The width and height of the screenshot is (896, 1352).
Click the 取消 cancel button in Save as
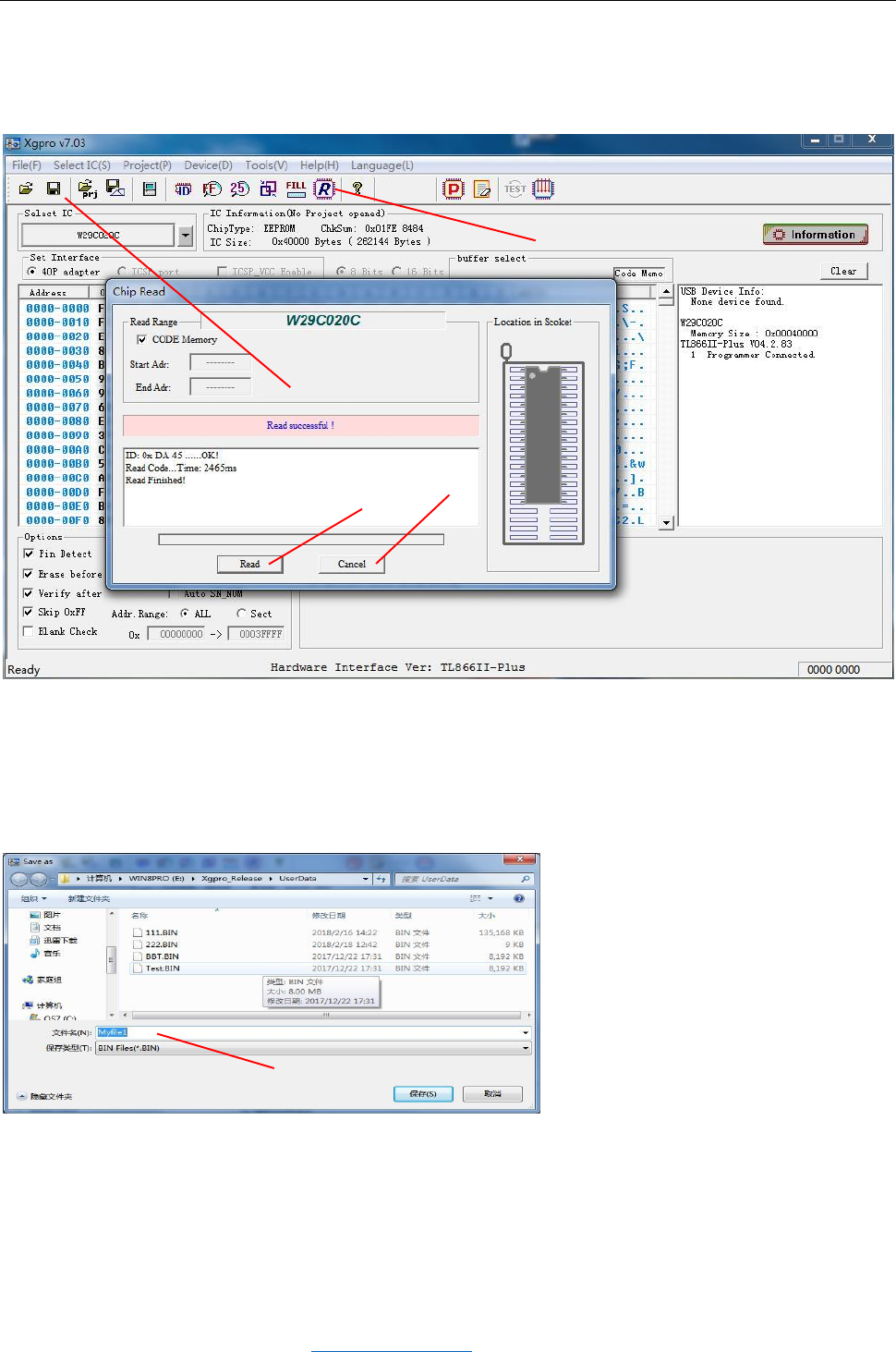tap(493, 1093)
